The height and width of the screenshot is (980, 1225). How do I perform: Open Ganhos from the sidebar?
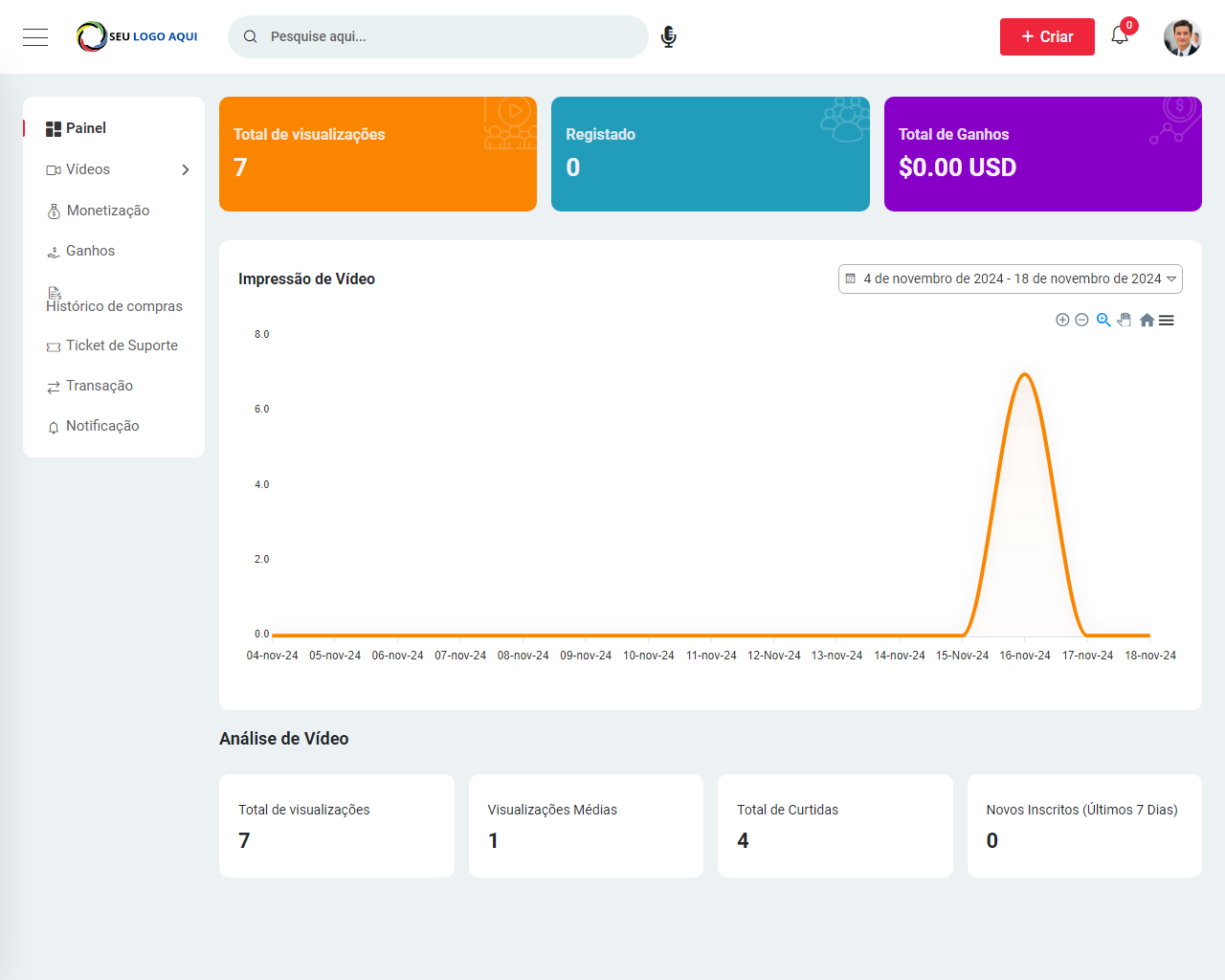(90, 251)
